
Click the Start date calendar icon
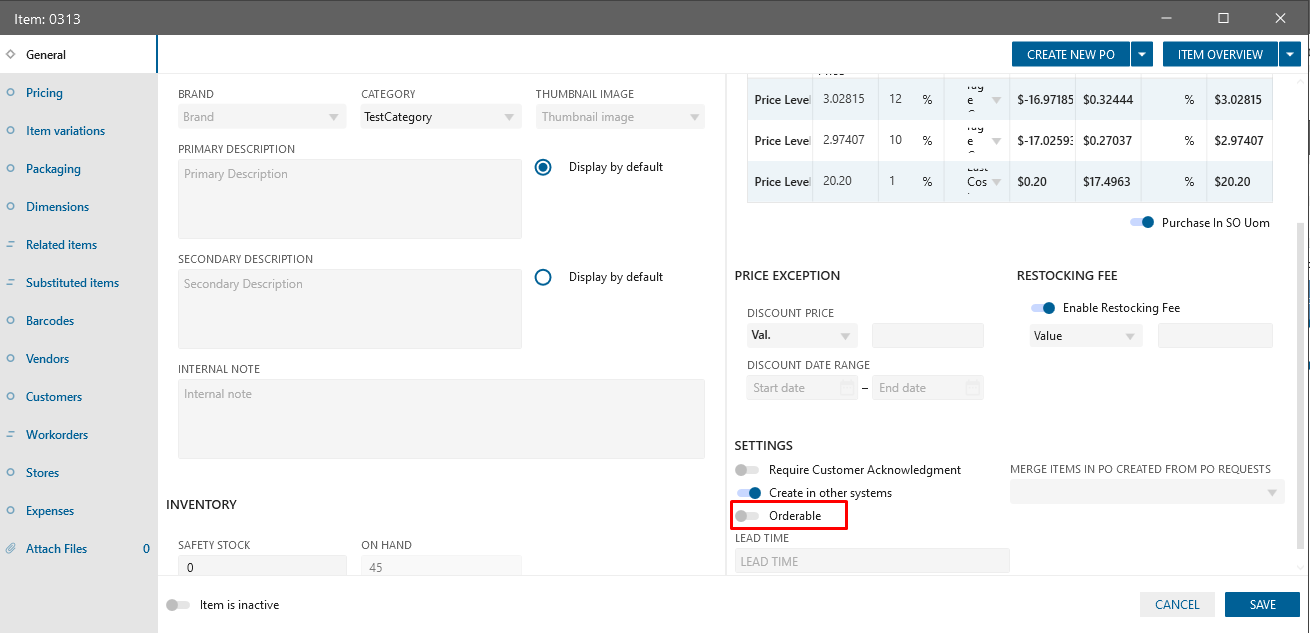pyautogui.click(x=846, y=388)
